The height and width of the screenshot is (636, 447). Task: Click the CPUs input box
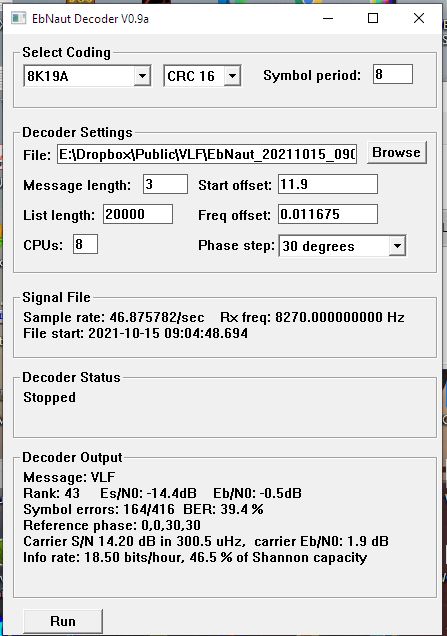pyautogui.click(x=85, y=244)
